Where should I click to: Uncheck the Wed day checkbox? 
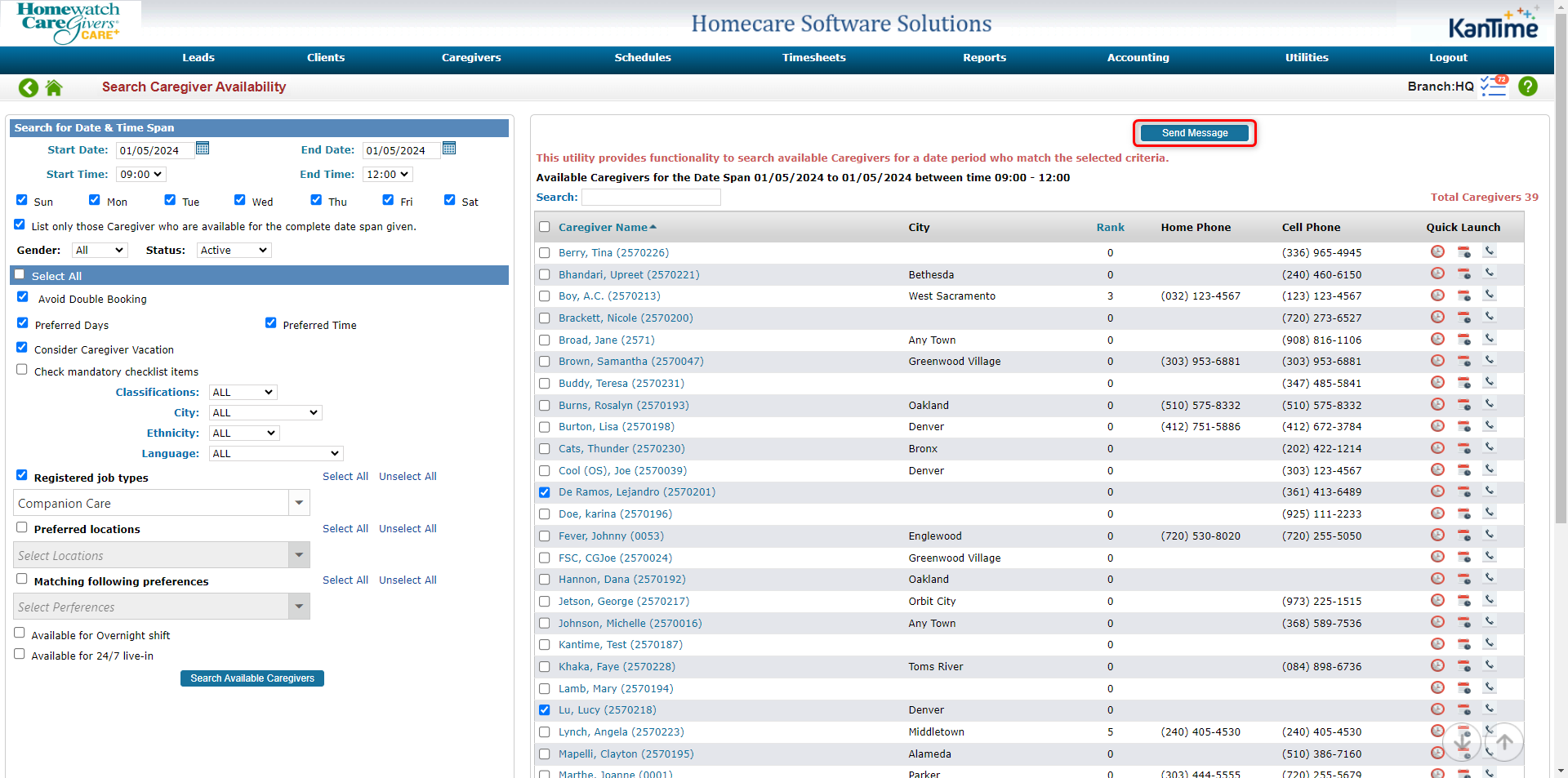coord(240,200)
